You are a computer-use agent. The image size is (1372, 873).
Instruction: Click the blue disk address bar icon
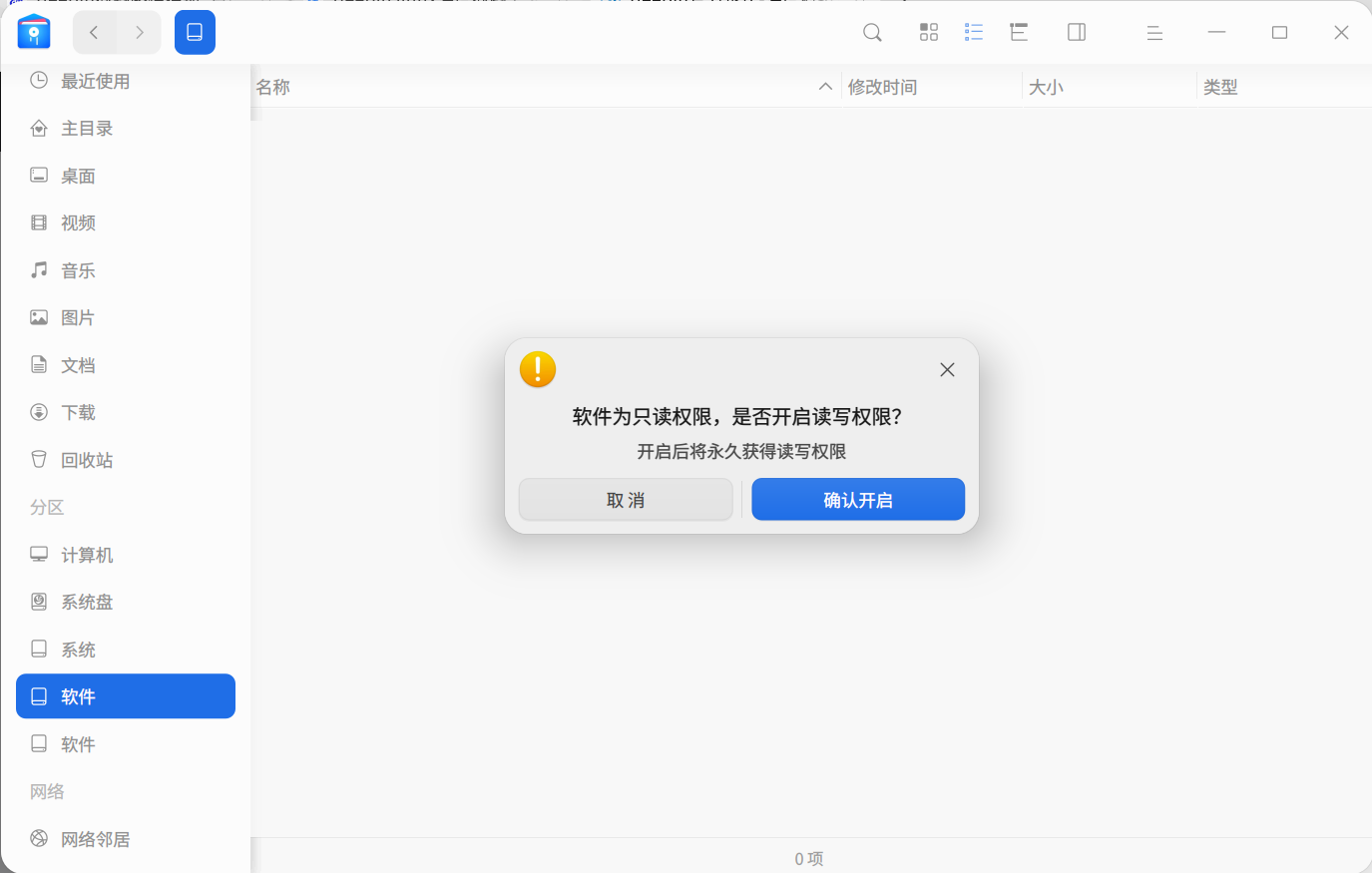coord(195,32)
